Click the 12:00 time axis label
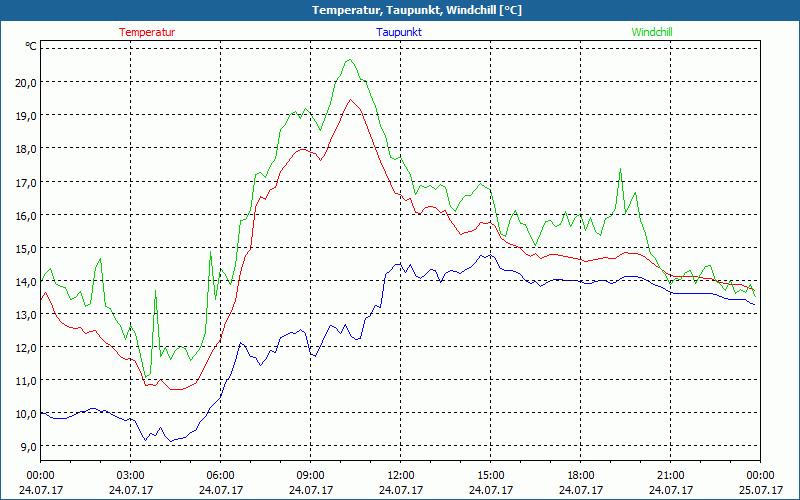Image resolution: width=800 pixels, height=500 pixels. 401,476
